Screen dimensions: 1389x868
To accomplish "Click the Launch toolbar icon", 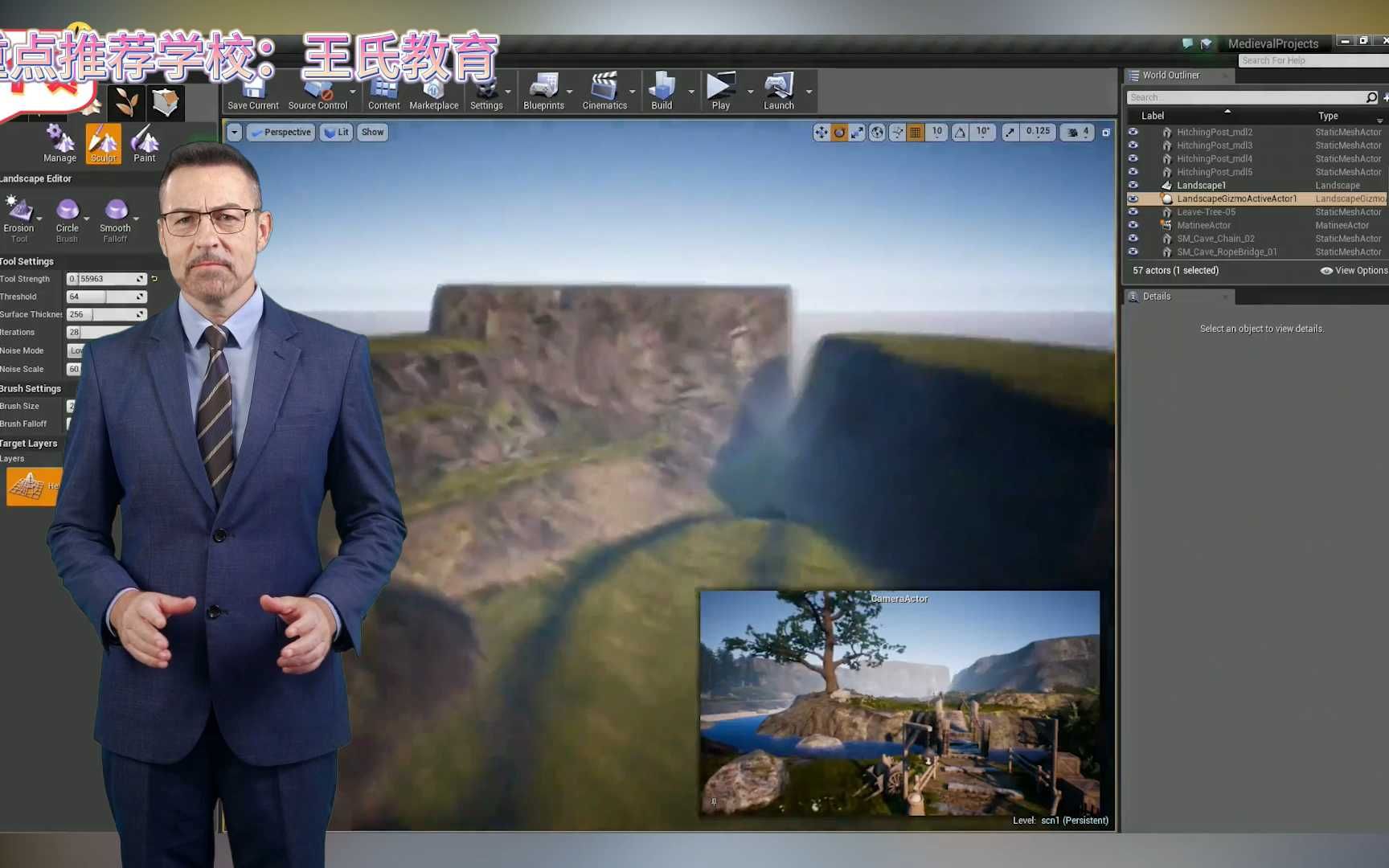I will pos(778,91).
